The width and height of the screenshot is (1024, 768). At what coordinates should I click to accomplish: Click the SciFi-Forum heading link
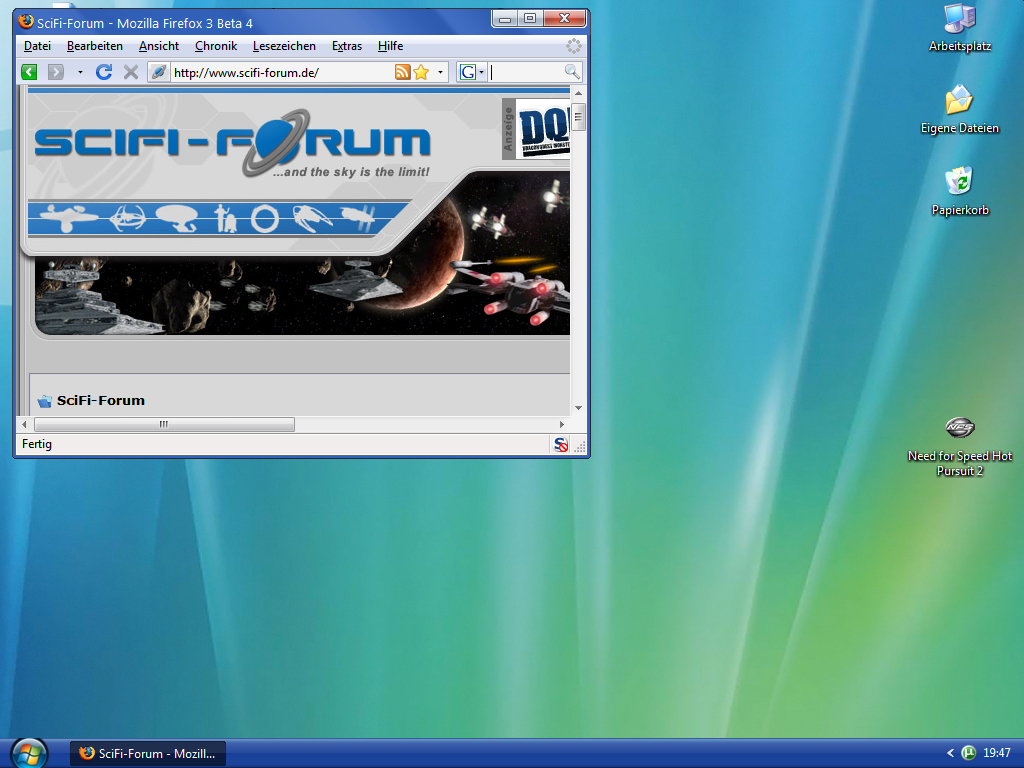101,401
